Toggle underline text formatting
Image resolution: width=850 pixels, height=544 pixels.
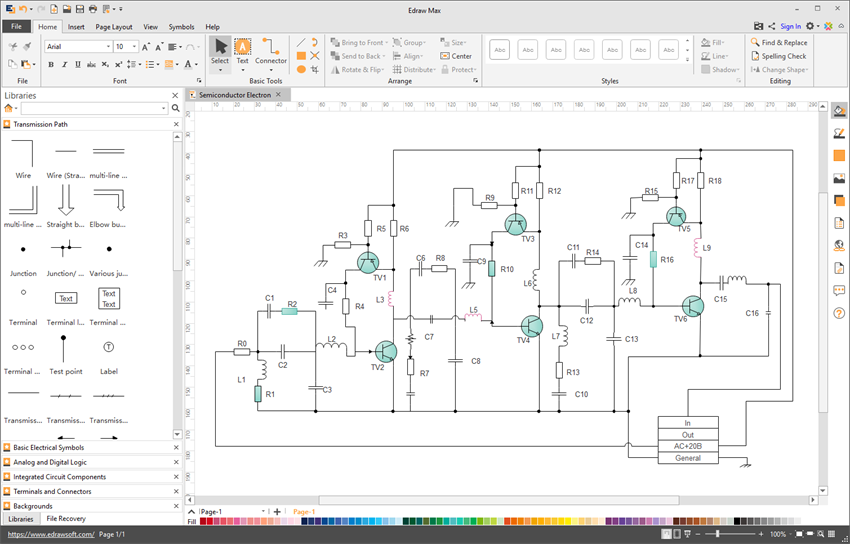click(x=78, y=65)
